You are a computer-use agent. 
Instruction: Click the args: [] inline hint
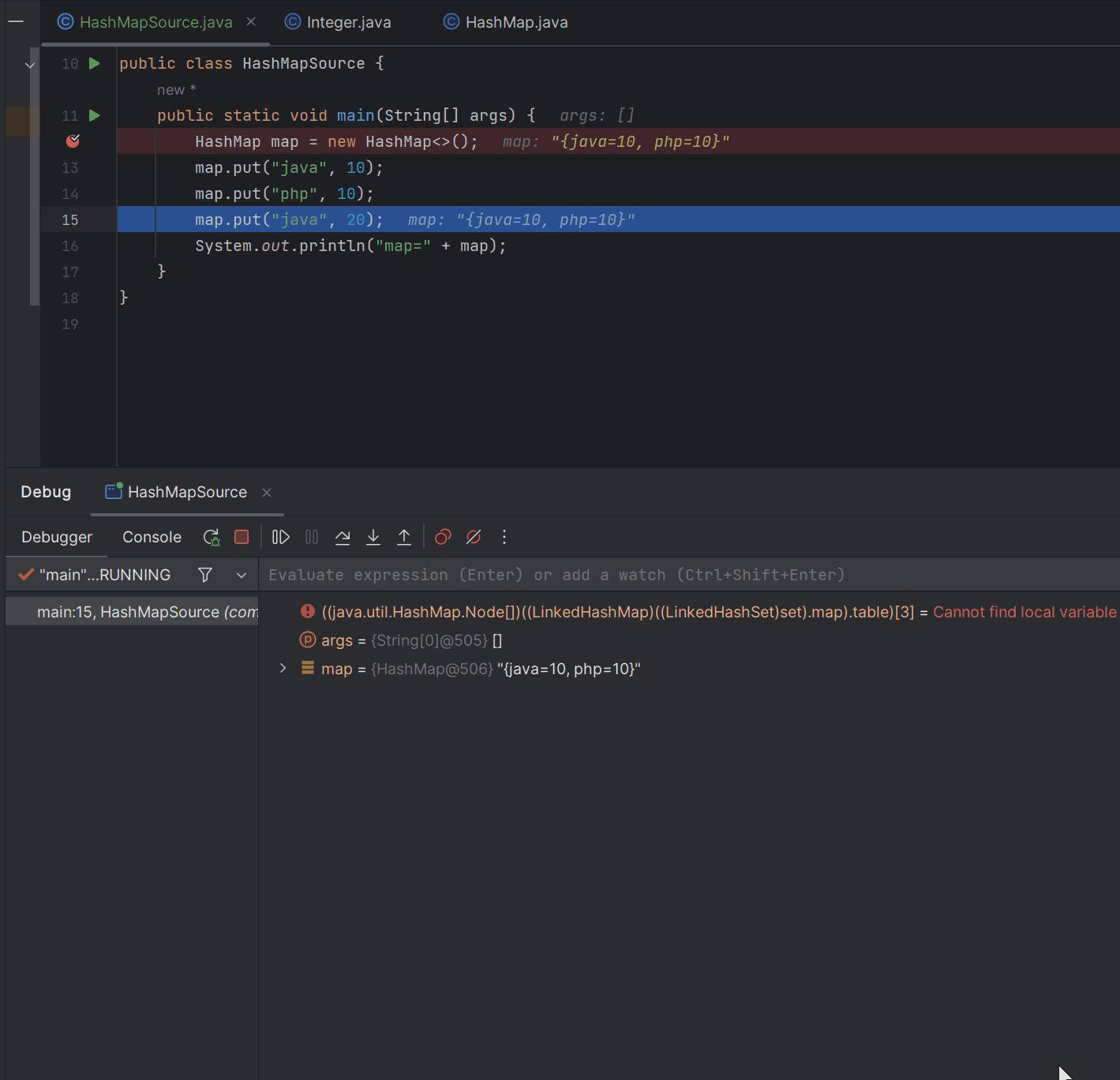coord(597,115)
